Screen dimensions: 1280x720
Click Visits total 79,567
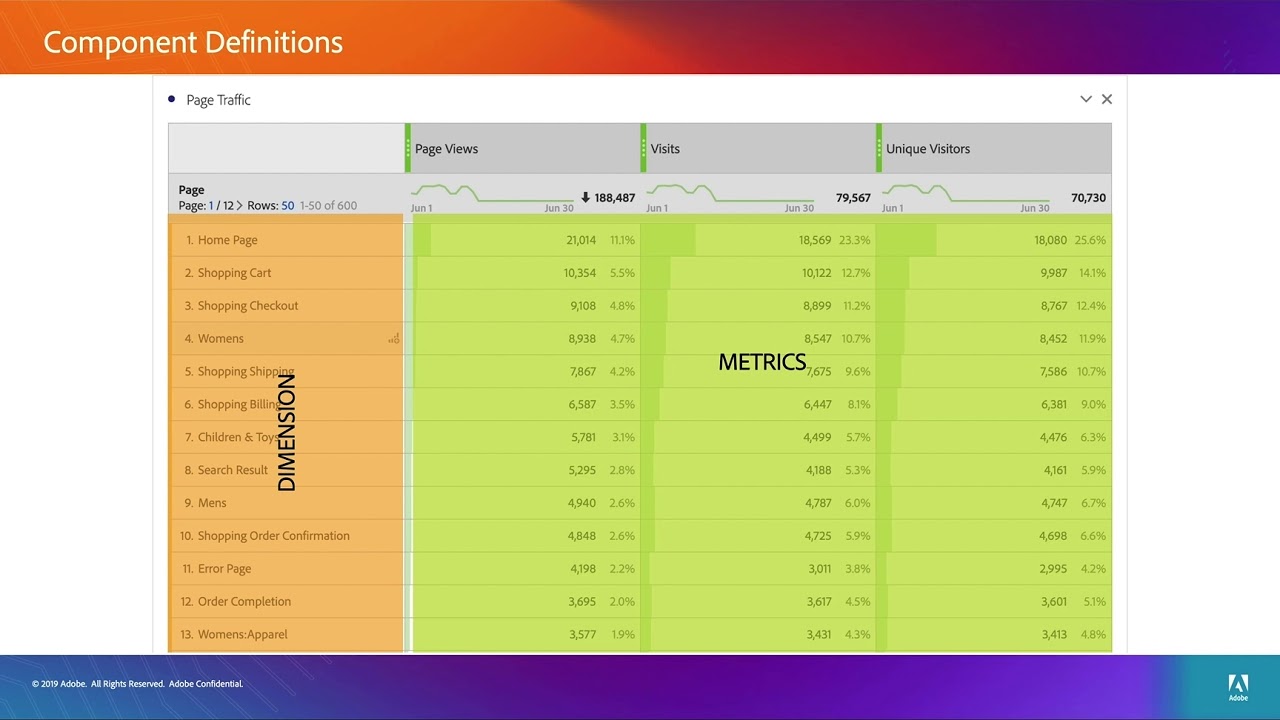pos(853,198)
